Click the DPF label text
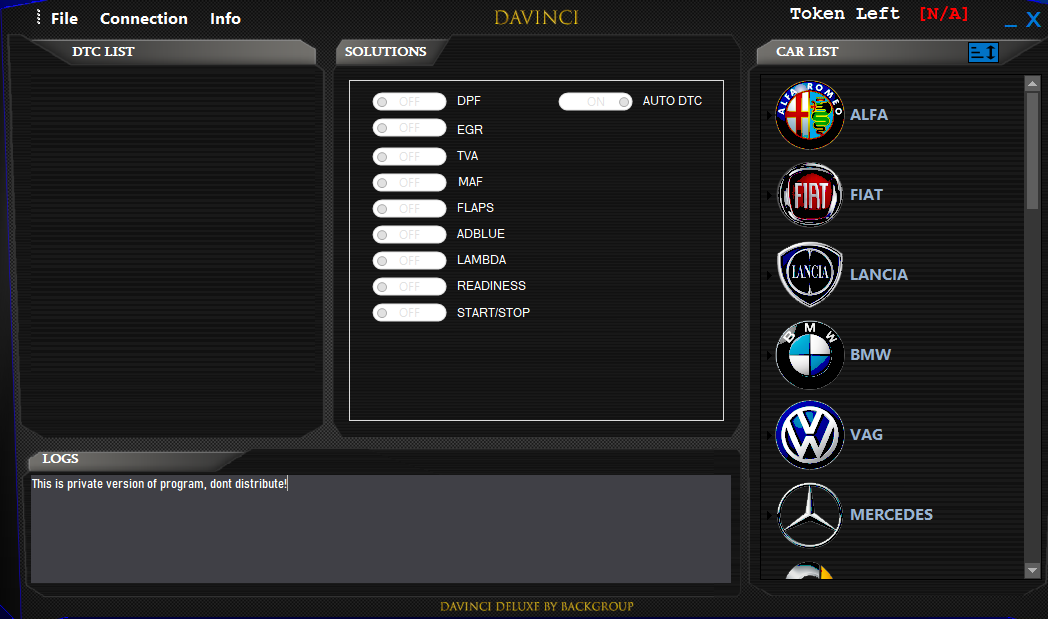 click(469, 101)
